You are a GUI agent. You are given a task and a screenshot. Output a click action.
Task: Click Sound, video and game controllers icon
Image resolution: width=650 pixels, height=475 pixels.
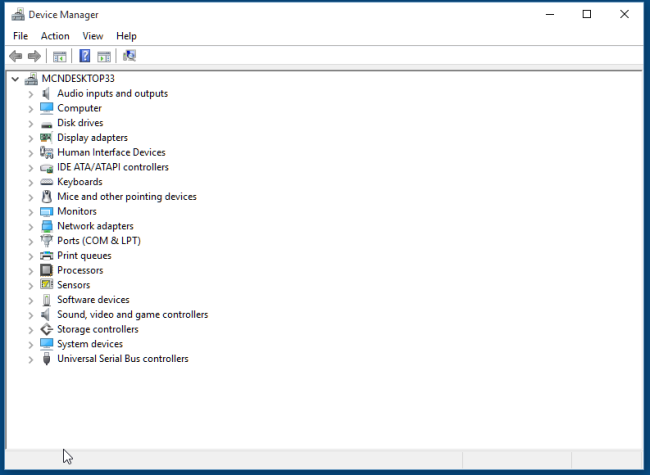(x=46, y=315)
